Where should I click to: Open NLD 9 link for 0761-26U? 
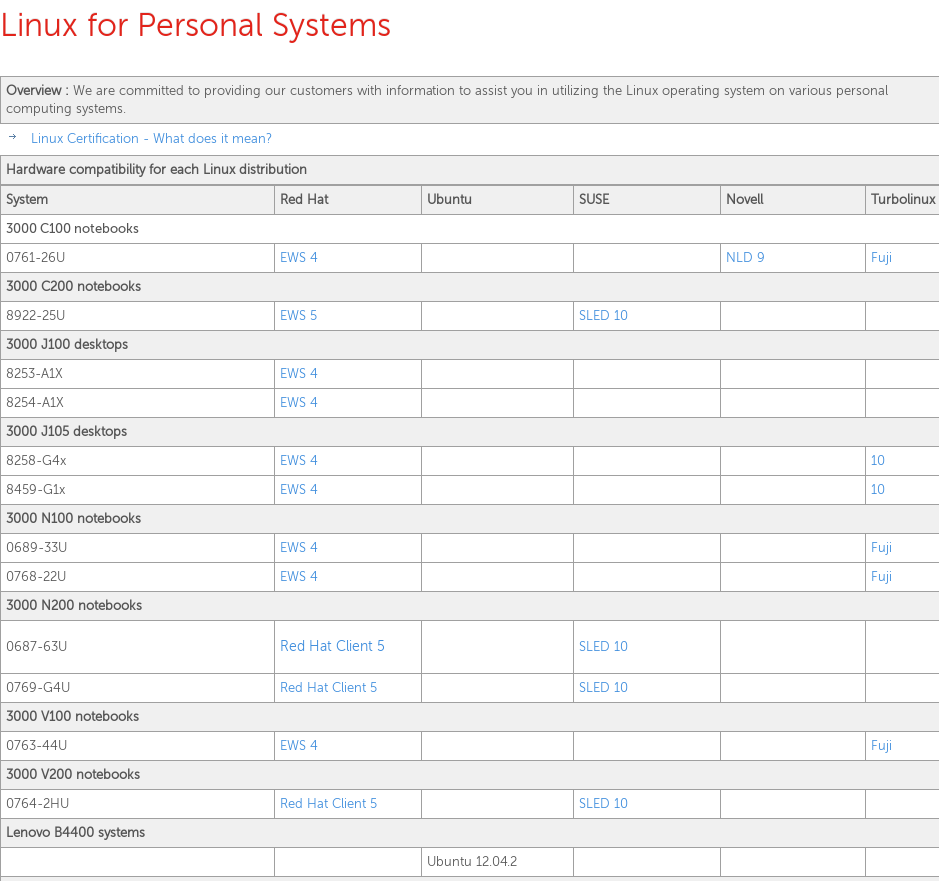745,258
